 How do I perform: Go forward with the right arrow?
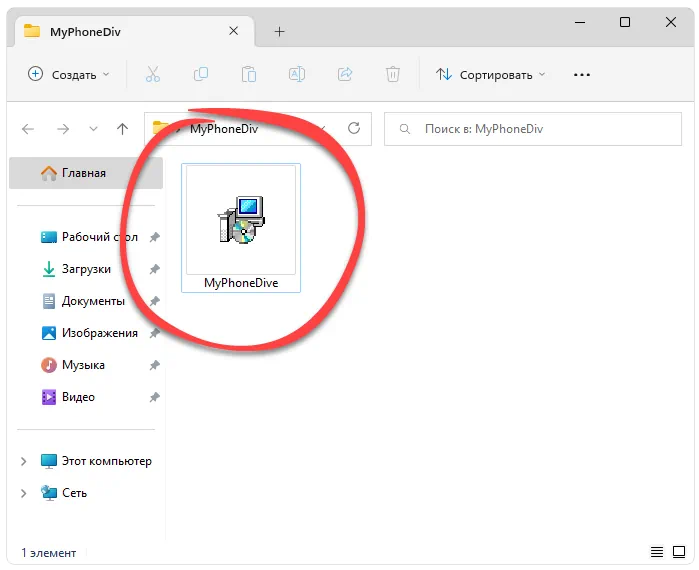point(63,129)
